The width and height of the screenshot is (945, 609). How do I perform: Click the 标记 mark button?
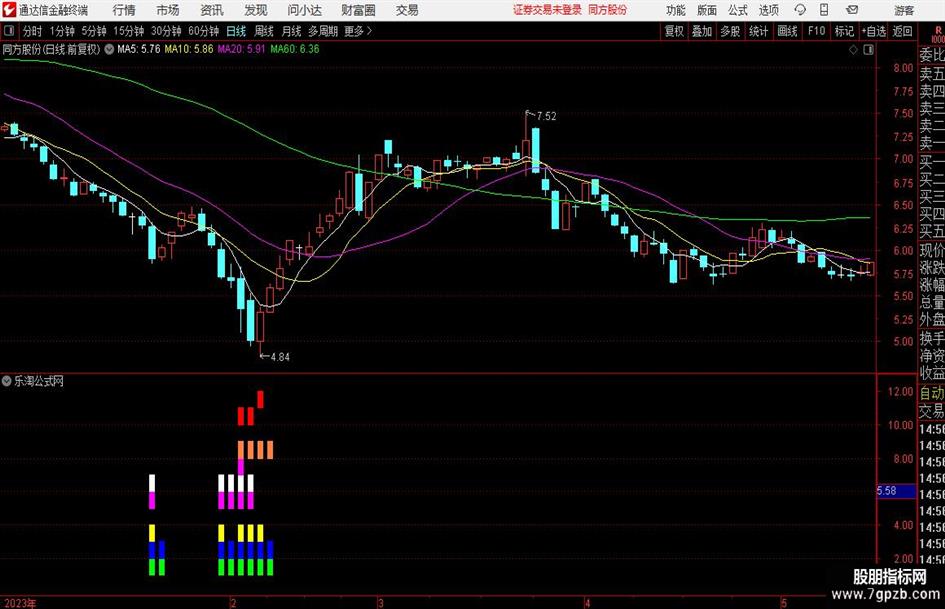point(844,31)
